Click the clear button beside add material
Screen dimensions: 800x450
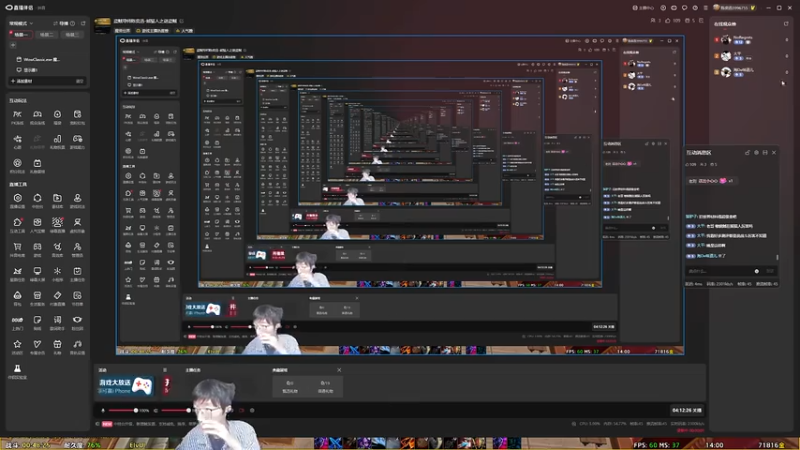coord(80,81)
